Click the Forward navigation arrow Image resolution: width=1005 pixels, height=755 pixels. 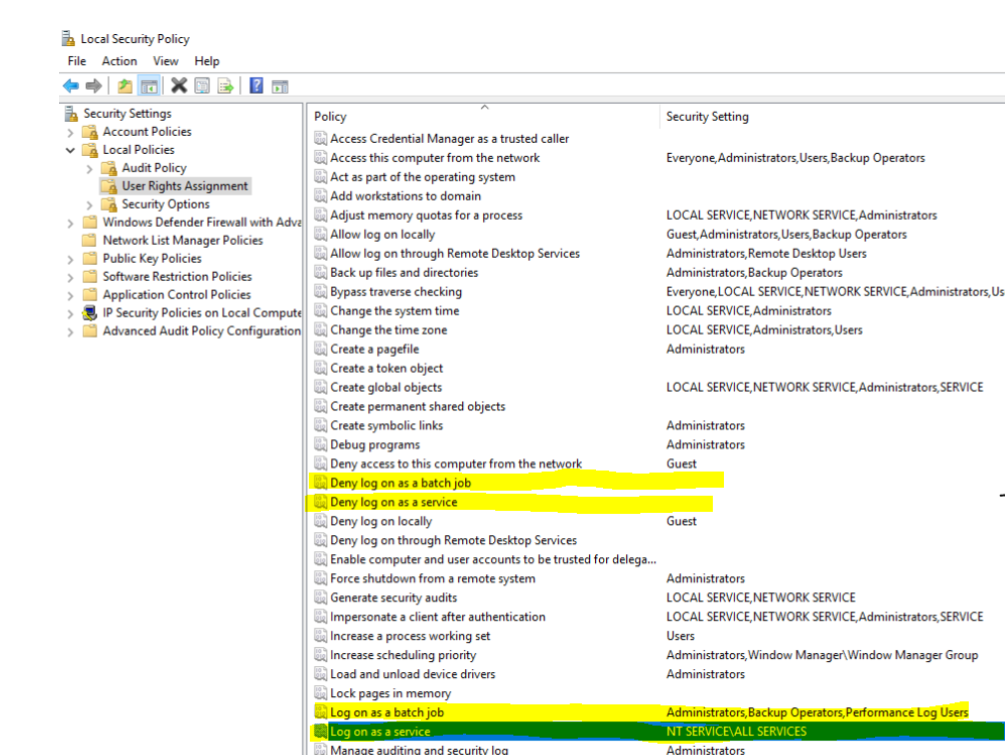coord(93,85)
